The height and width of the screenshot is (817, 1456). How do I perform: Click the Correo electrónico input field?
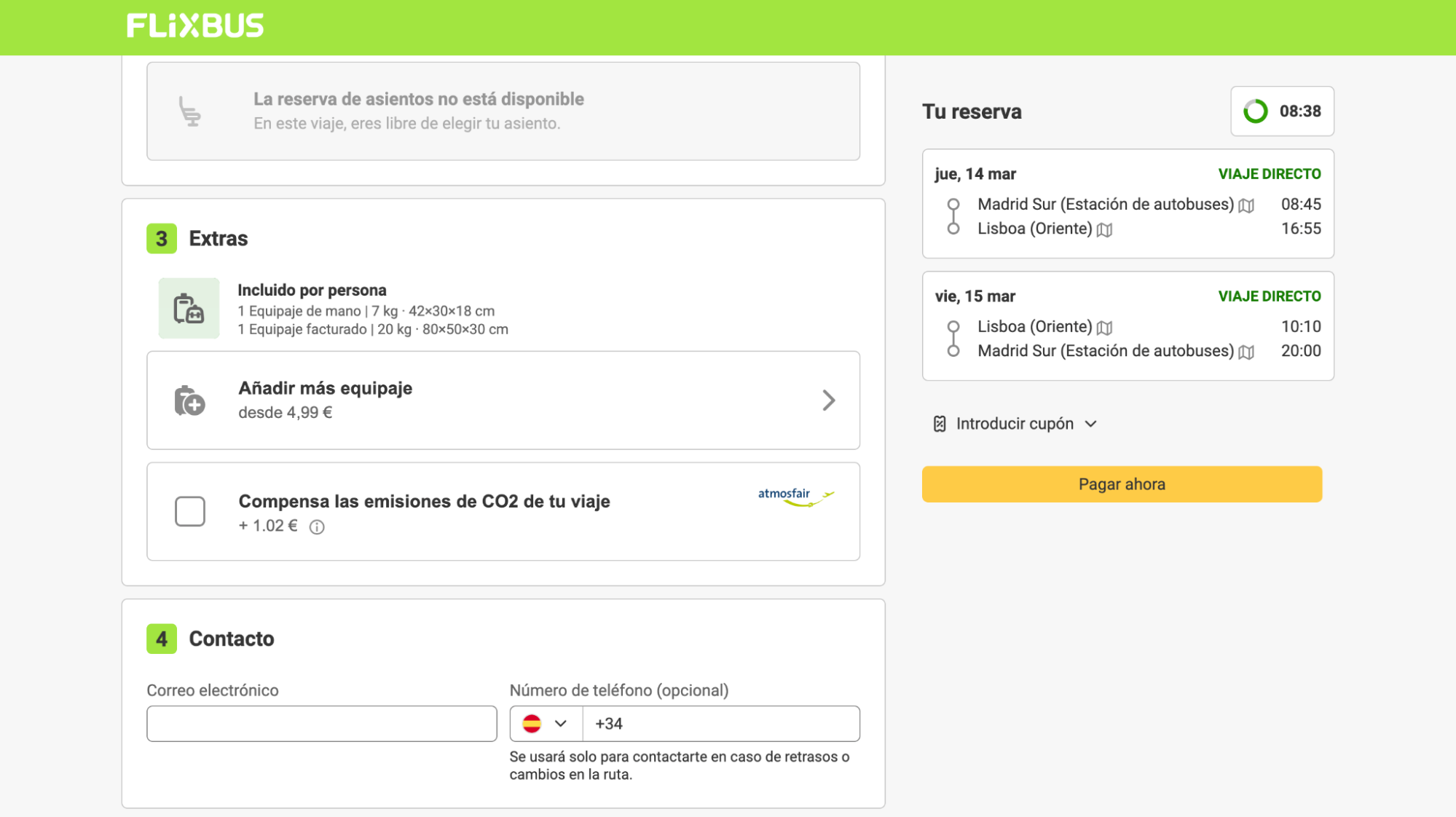[x=322, y=724]
